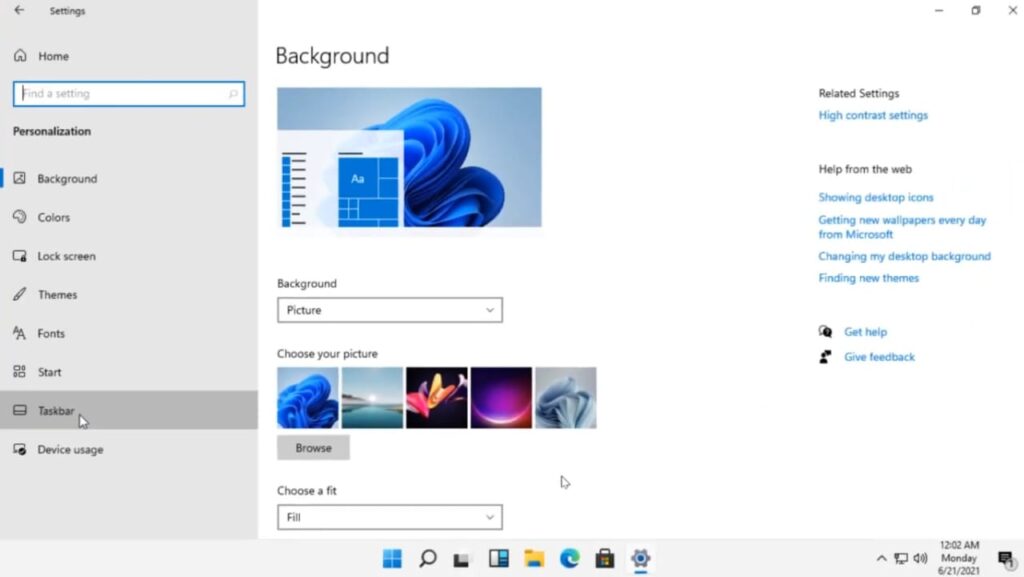The image size is (1024, 577).
Task: Click the Get help chat icon
Action: coord(825,332)
